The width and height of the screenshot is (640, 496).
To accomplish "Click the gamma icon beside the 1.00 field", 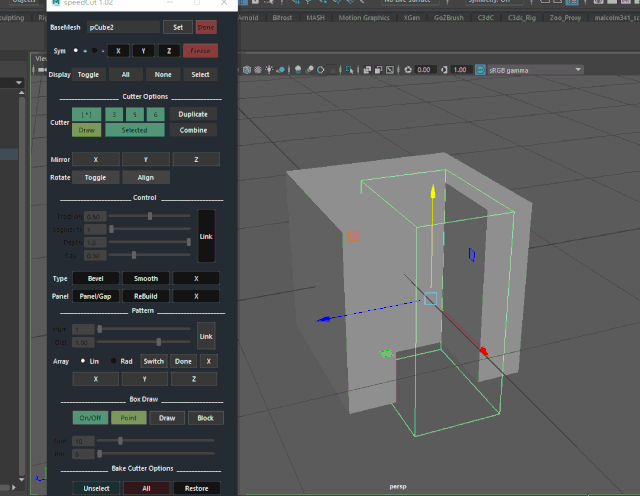I will (x=443, y=70).
